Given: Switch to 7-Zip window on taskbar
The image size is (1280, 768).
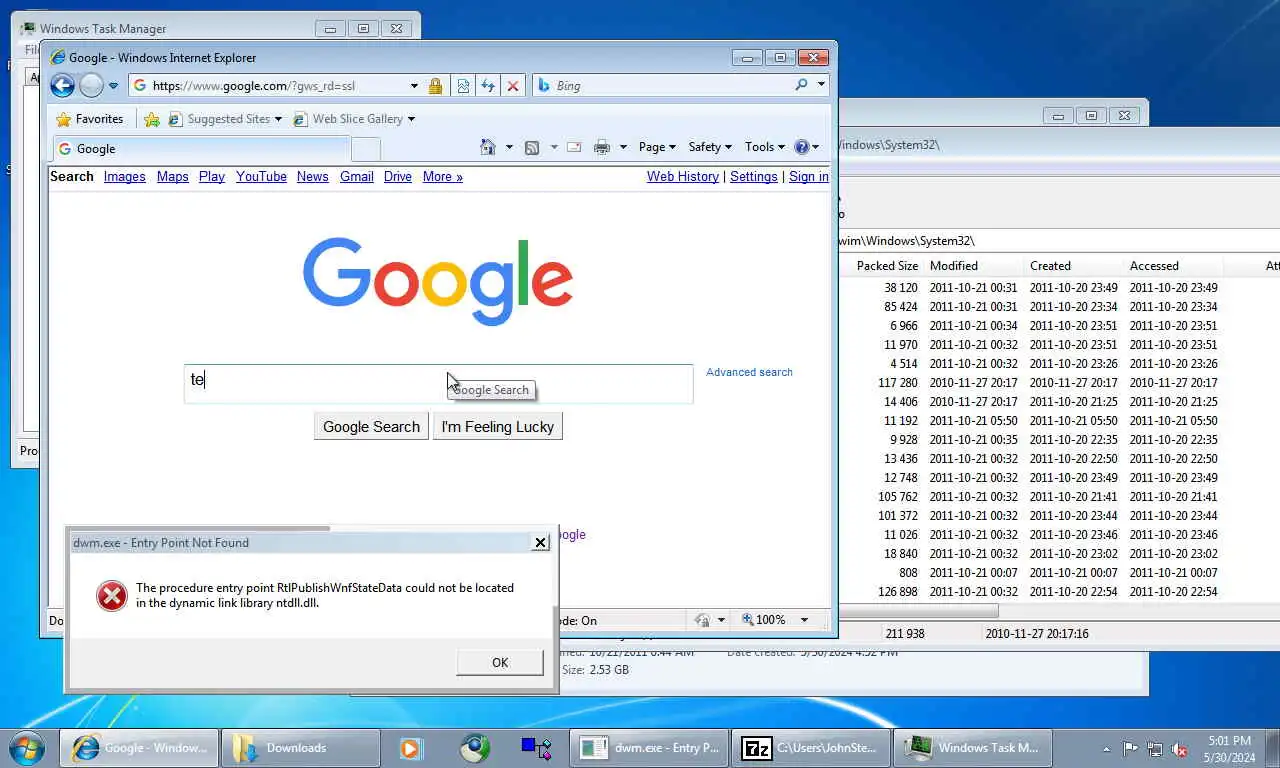Looking at the screenshot, I should tap(809, 748).
